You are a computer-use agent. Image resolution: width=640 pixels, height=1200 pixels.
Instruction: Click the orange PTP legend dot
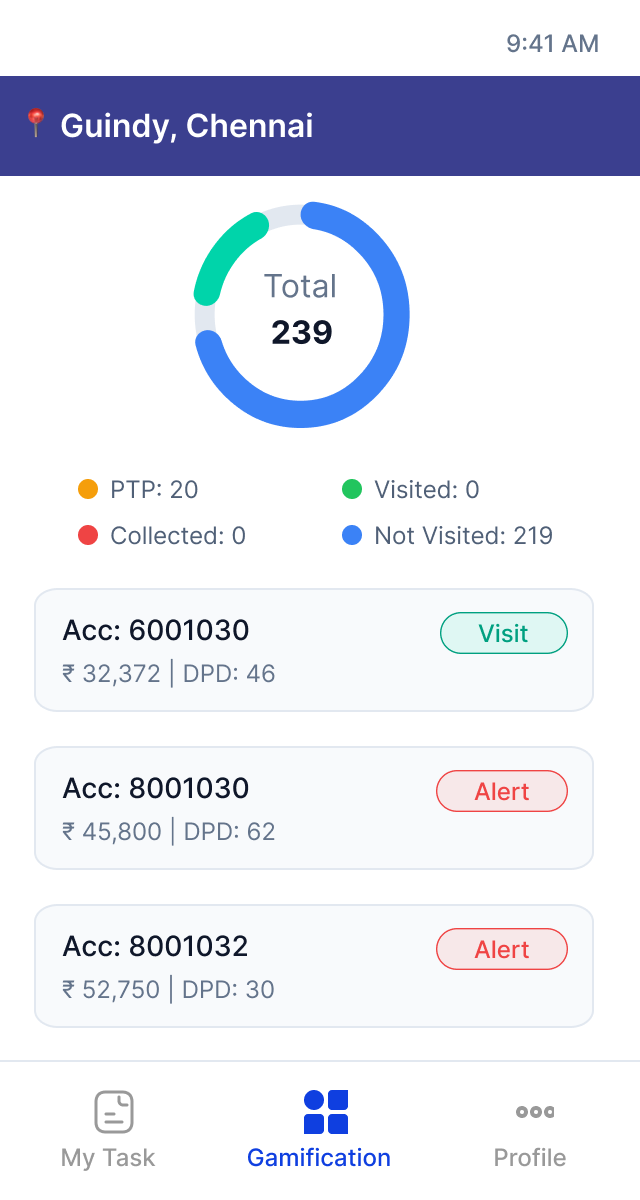click(88, 490)
